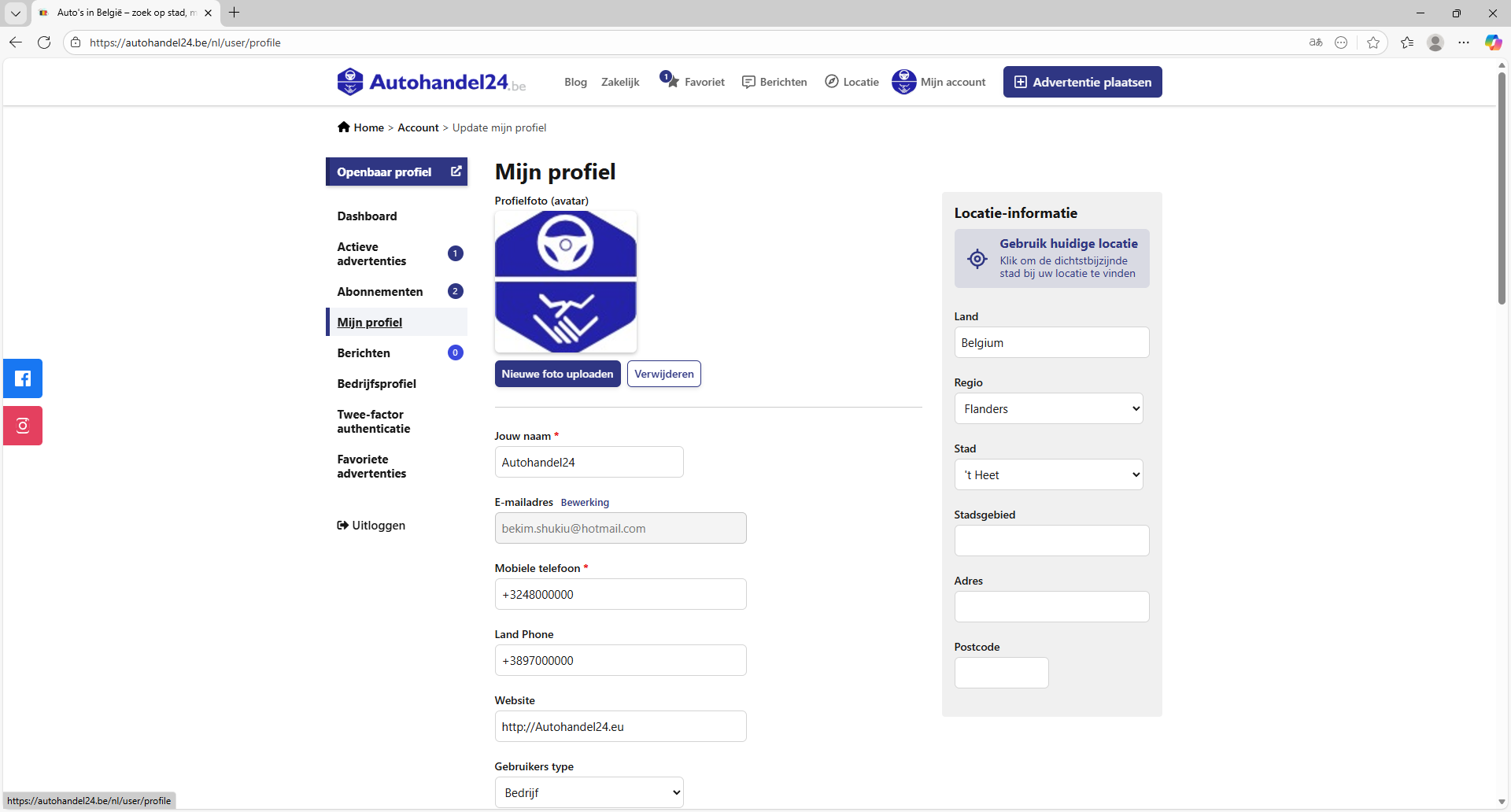Click the Mobiele telefoon input field
The image size is (1511, 812).
(x=620, y=595)
